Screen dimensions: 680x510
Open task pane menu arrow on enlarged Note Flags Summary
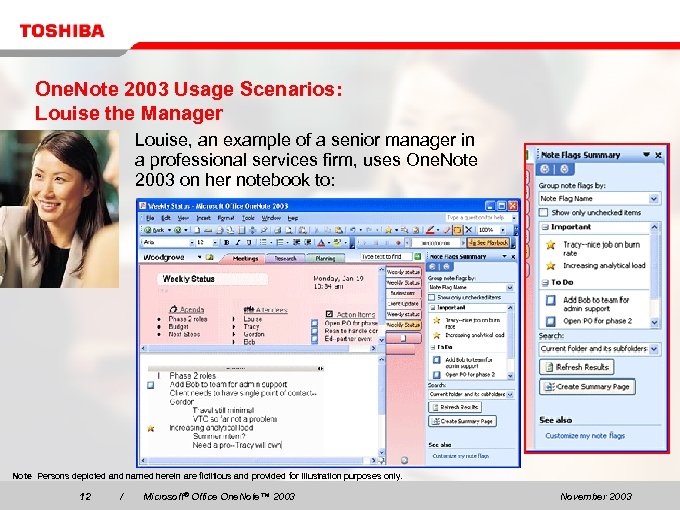point(646,155)
